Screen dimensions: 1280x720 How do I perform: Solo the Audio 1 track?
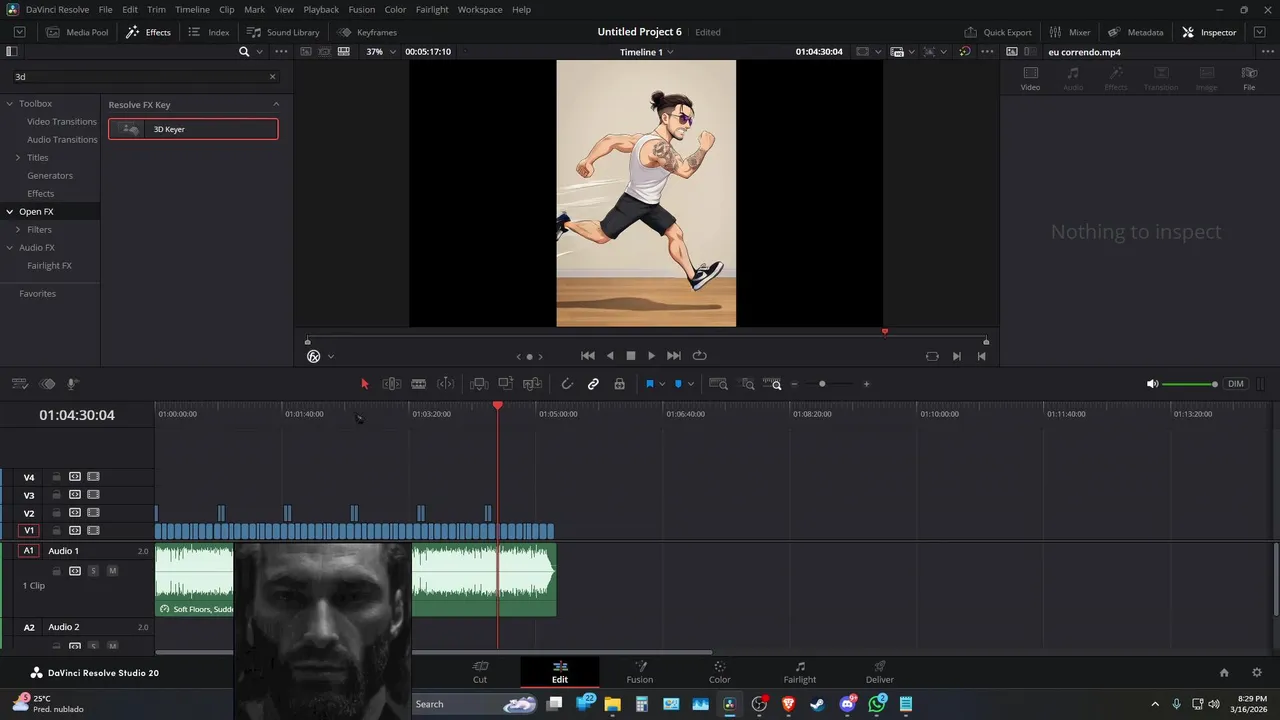pyautogui.click(x=93, y=571)
